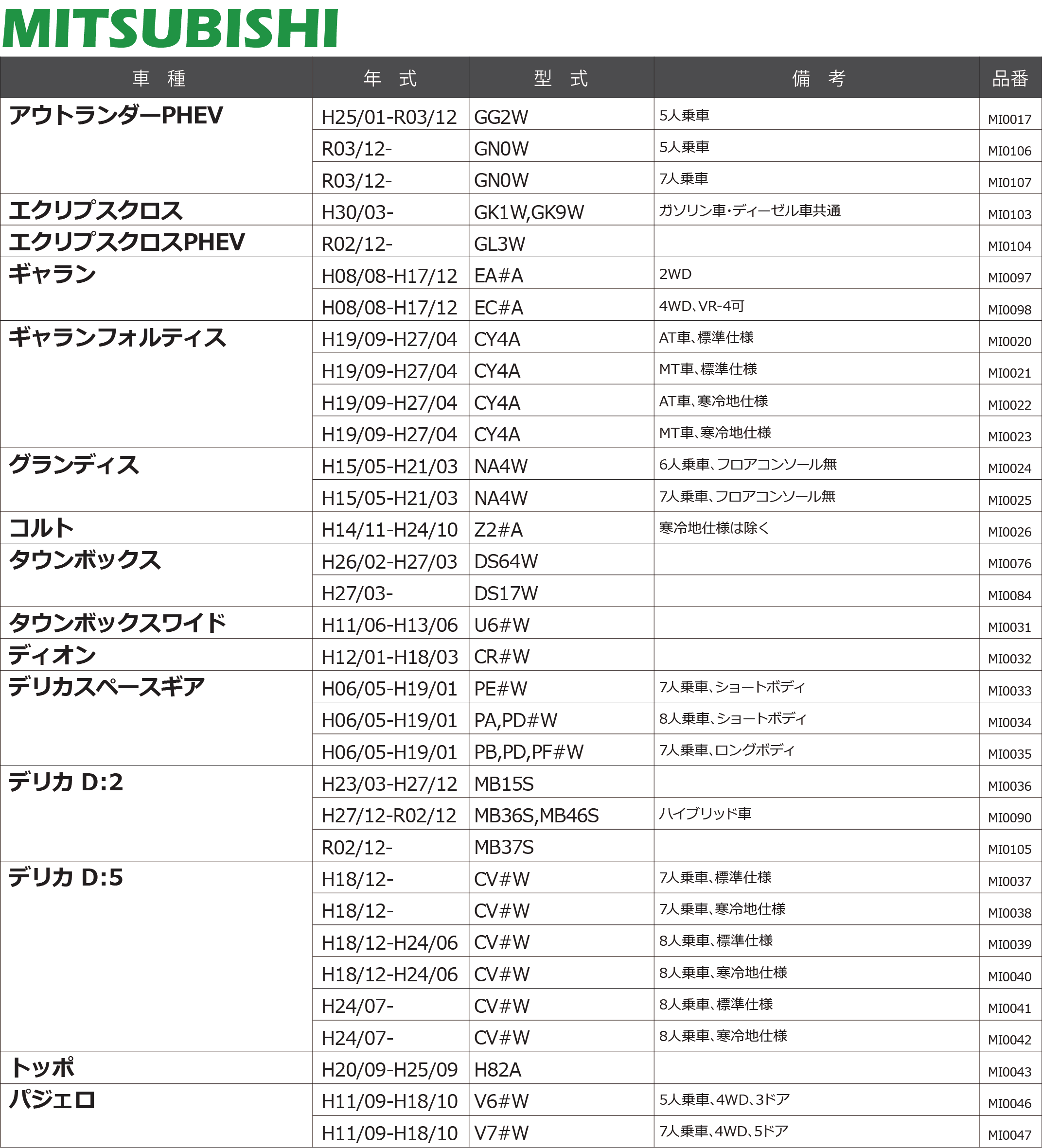Click the 型式 column header
The image size is (1042, 1148).
[x=561, y=78]
